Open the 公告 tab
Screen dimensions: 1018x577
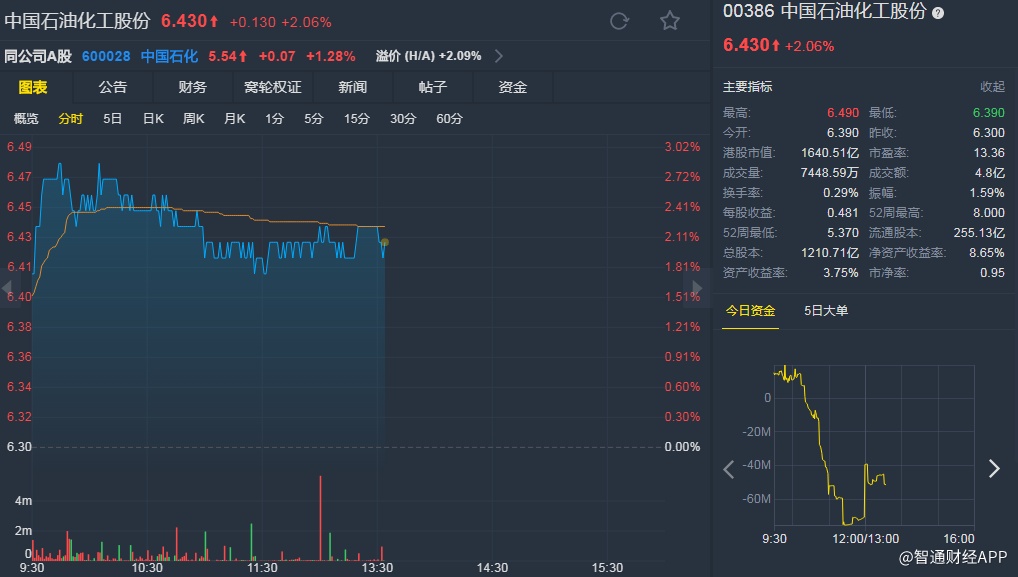point(113,87)
